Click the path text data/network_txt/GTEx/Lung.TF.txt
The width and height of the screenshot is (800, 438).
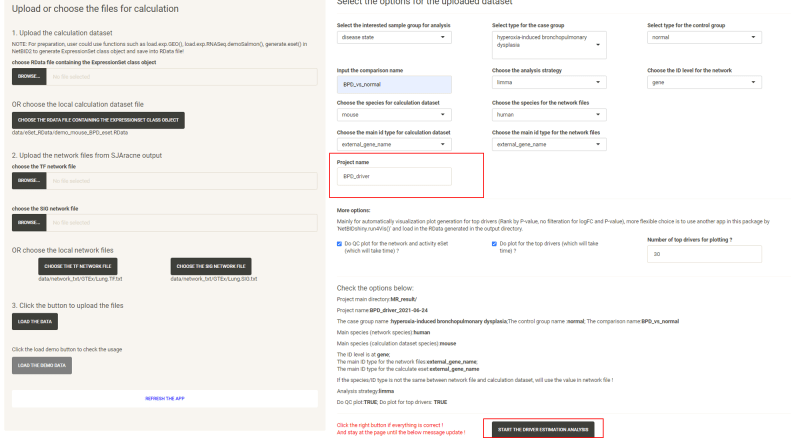(80, 279)
